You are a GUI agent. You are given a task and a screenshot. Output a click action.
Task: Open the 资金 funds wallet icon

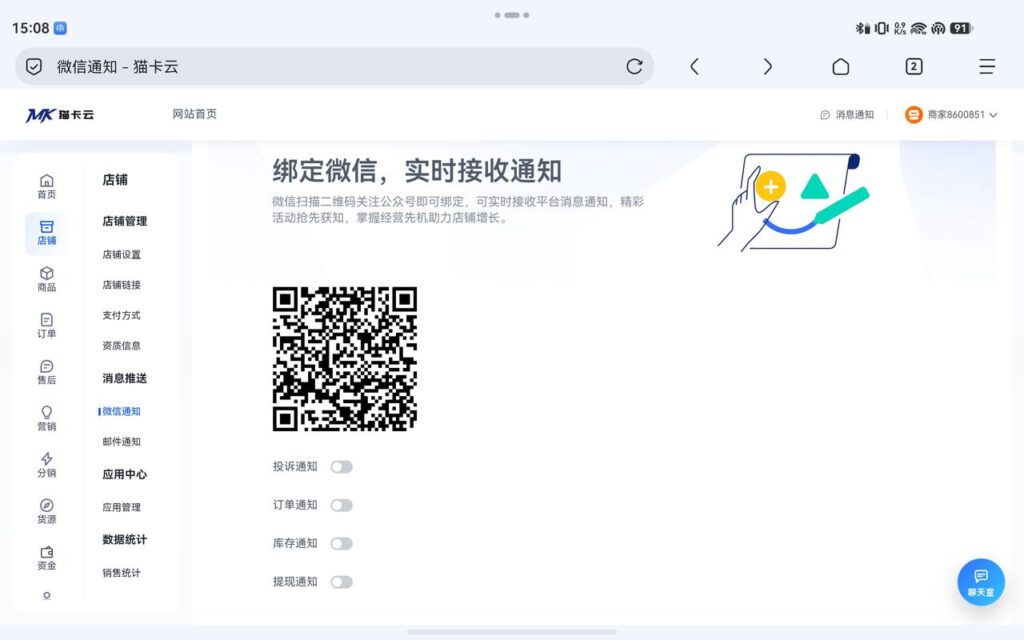46,552
